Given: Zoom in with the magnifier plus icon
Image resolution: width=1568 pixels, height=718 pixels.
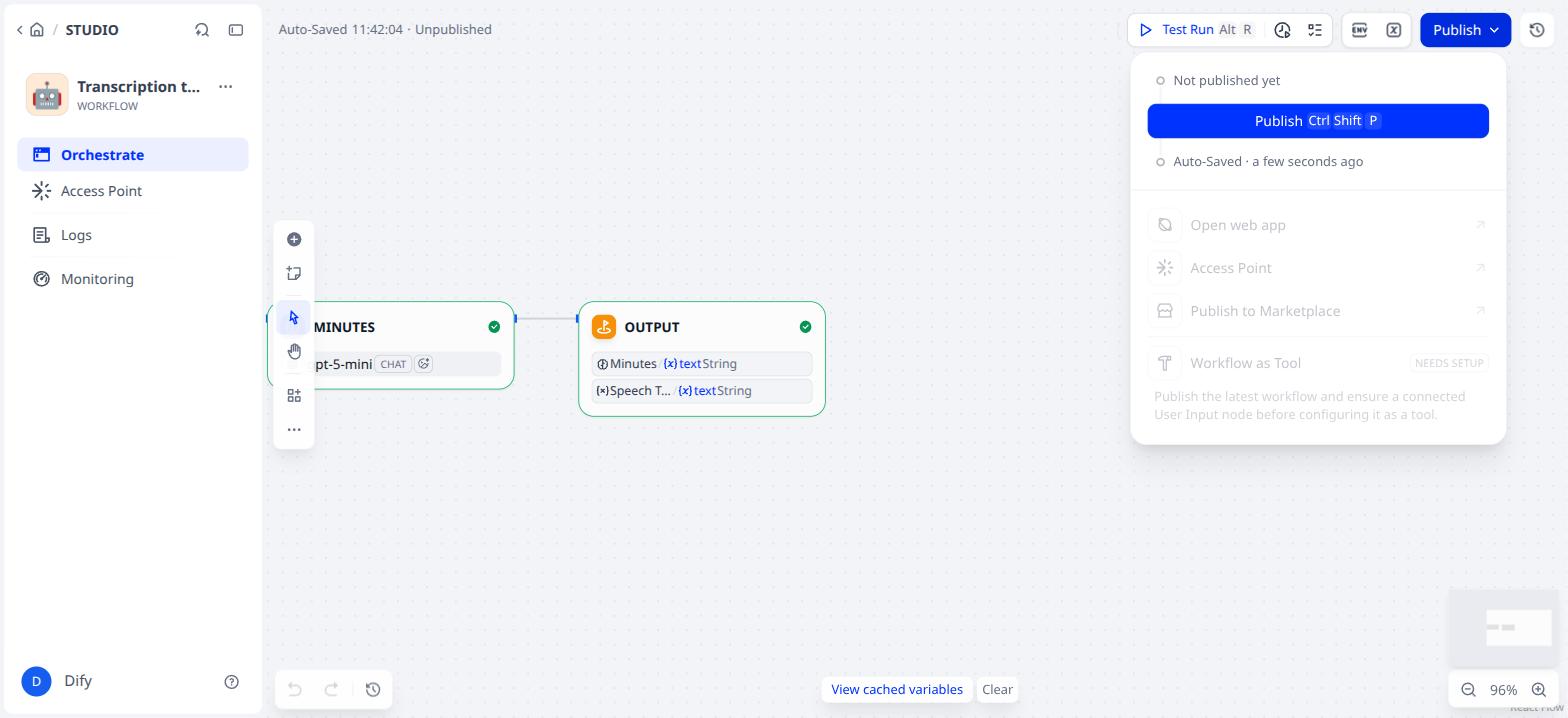Looking at the screenshot, I should (1539, 690).
